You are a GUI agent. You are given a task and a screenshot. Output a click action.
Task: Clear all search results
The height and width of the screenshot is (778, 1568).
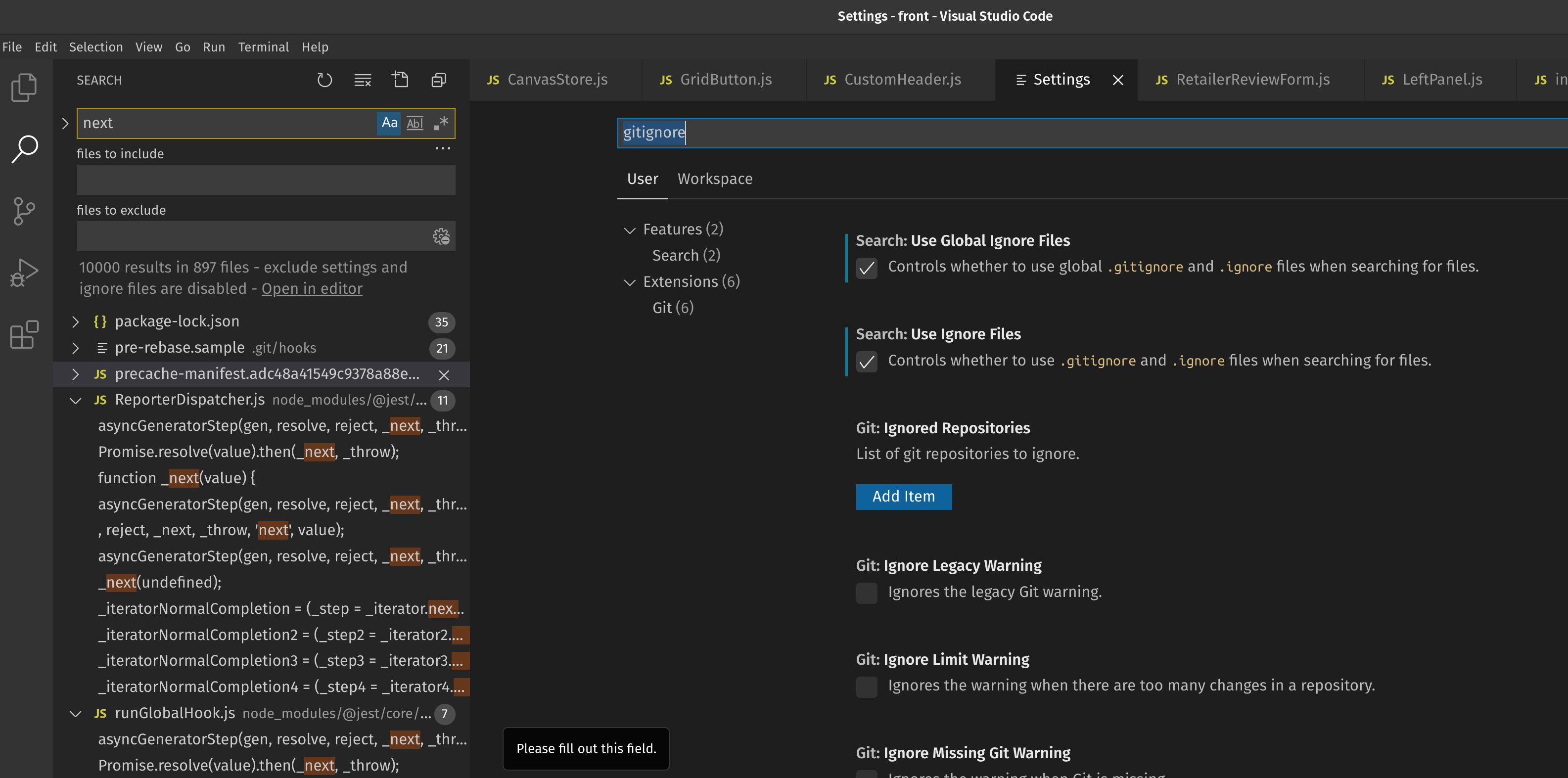tap(362, 80)
